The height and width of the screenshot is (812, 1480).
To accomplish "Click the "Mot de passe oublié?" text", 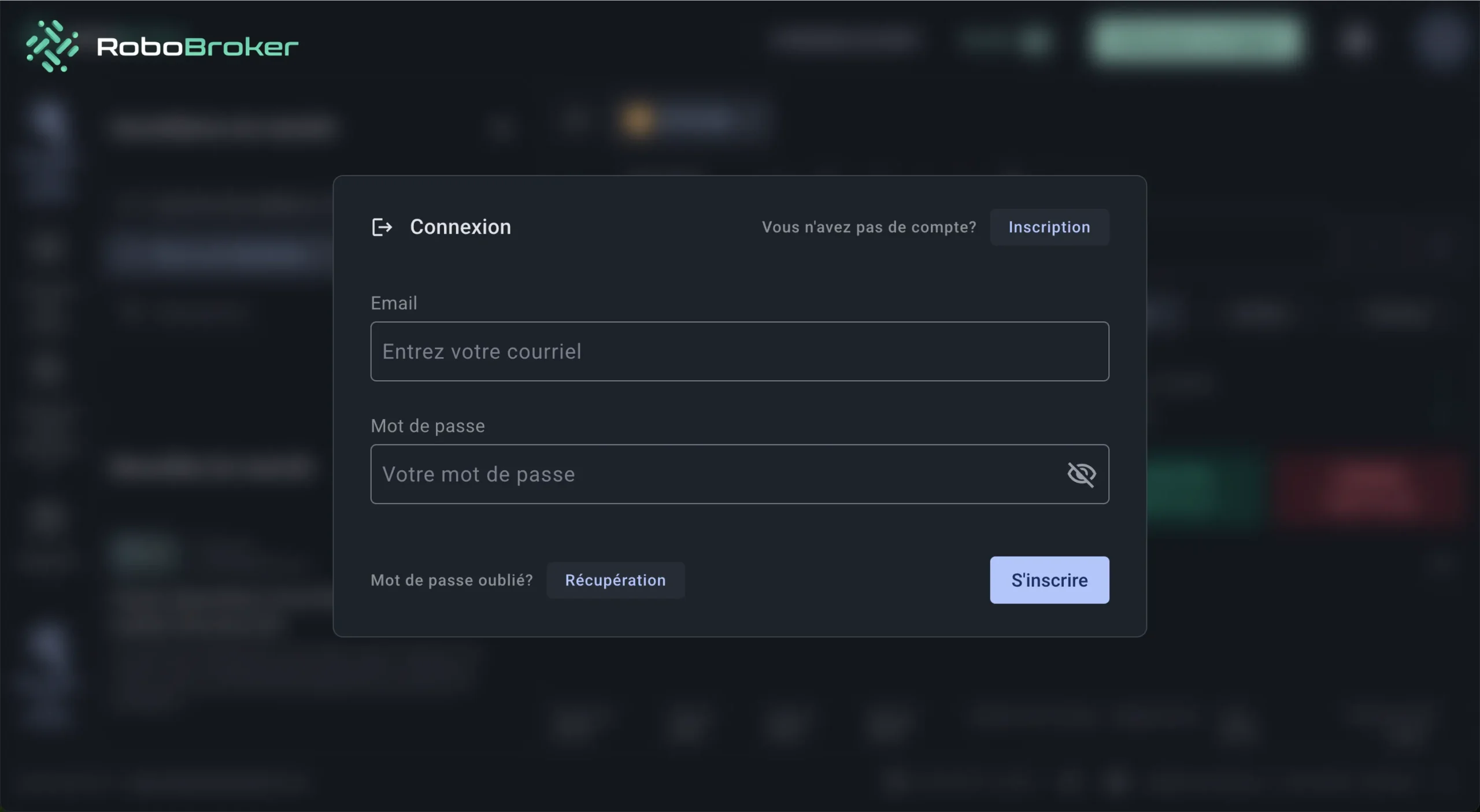I will (452, 580).
